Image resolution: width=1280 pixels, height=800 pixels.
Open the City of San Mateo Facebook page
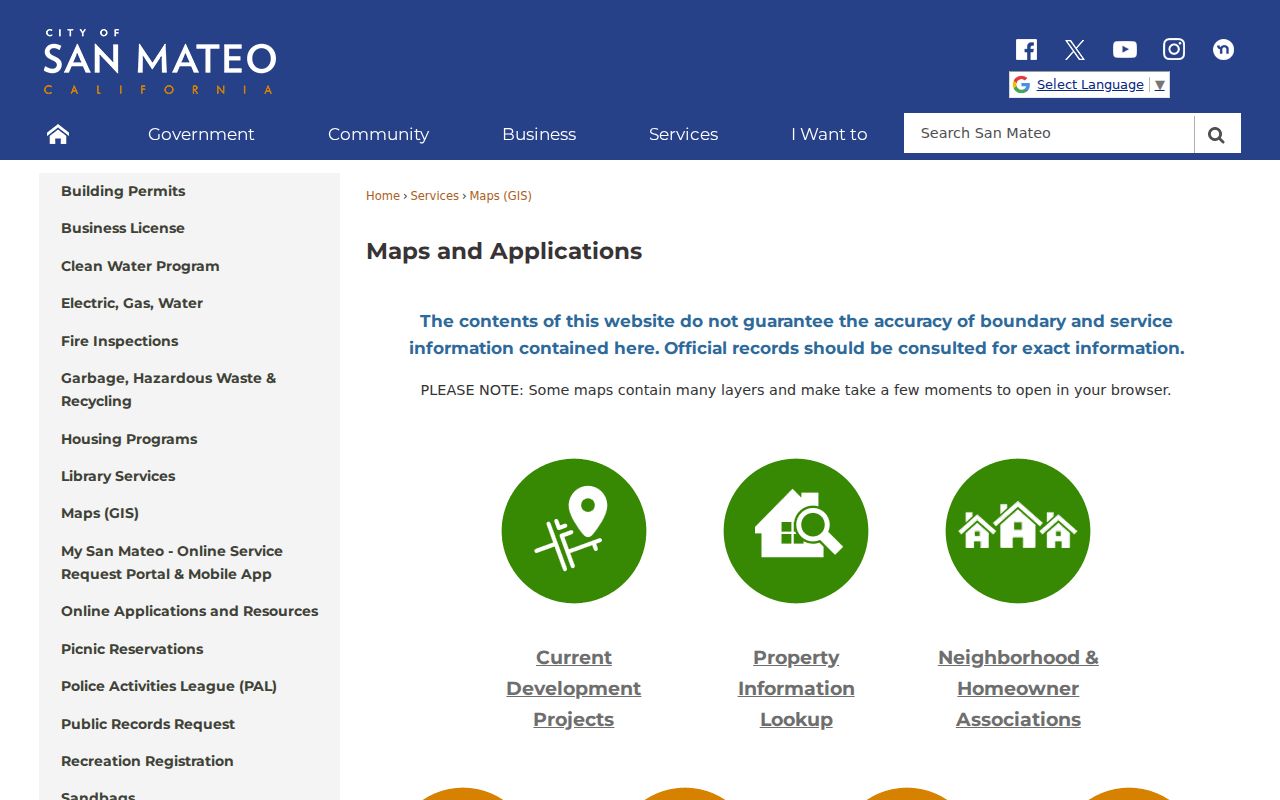[1026, 49]
